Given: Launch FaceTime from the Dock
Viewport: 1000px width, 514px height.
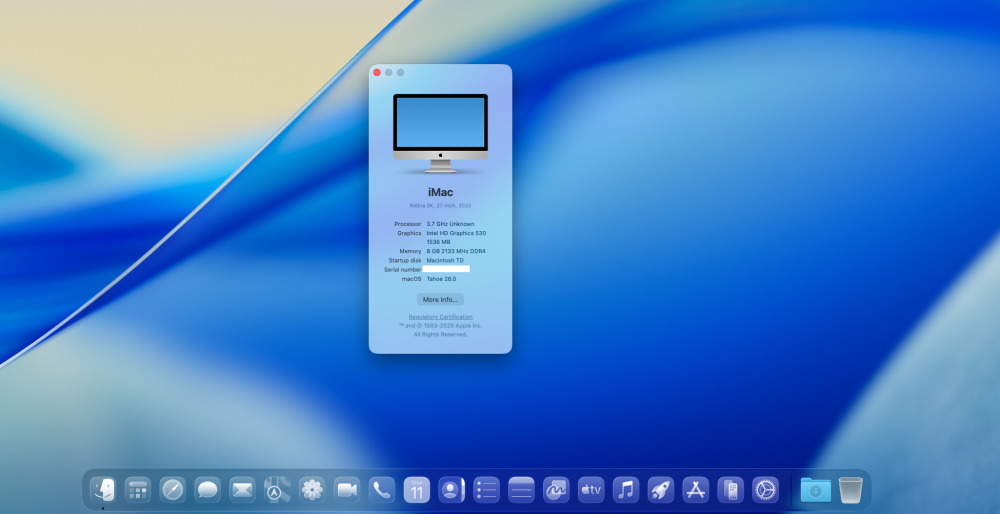Looking at the screenshot, I should 347,490.
